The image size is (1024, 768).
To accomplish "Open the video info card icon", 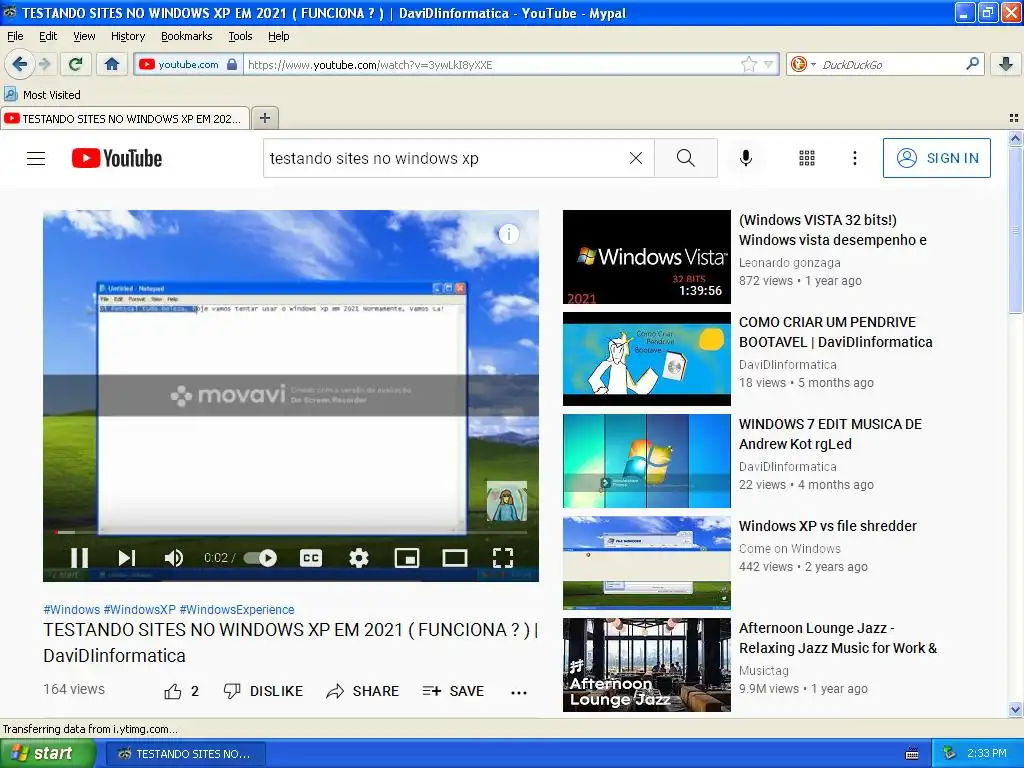I will click(509, 233).
